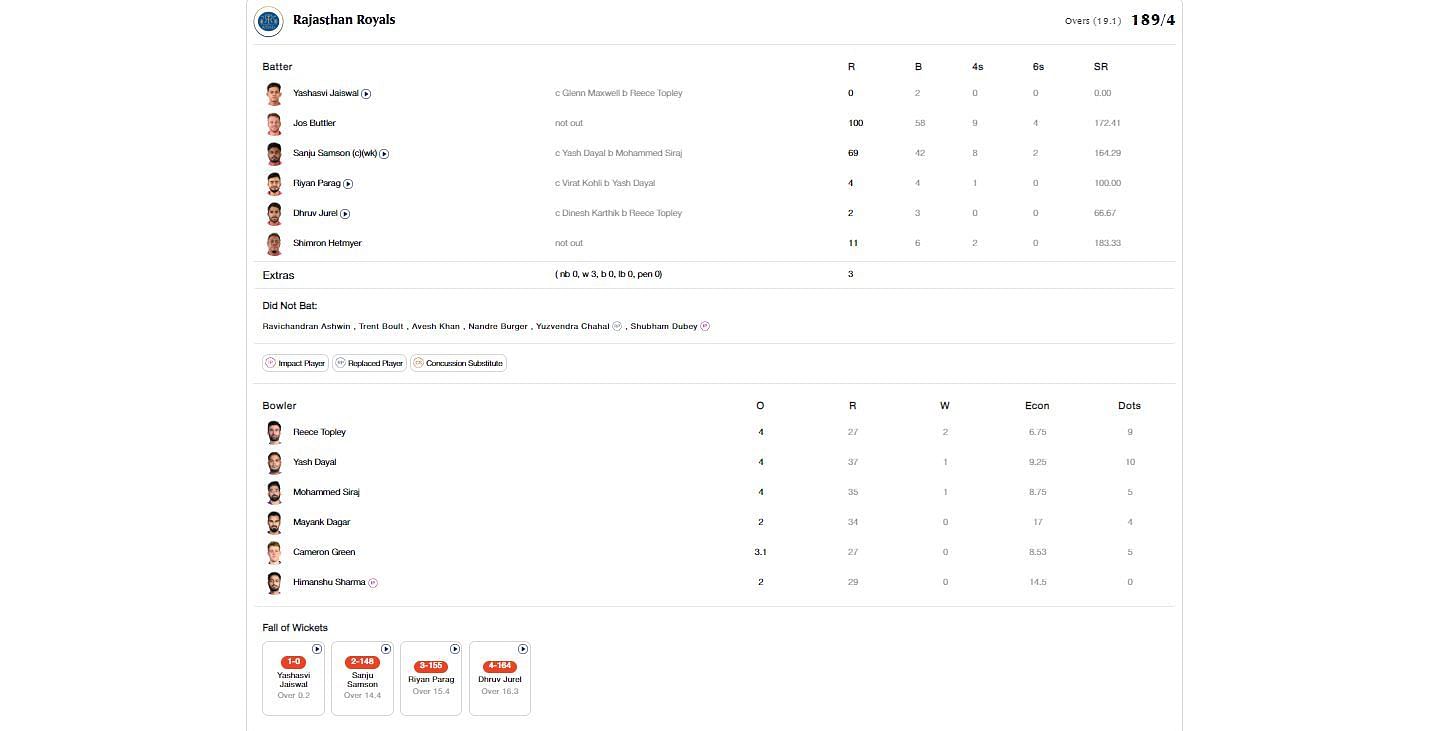Play video on 3-155 Riyan Parag card
Viewport: 1447px width, 731px height.
coord(455,649)
